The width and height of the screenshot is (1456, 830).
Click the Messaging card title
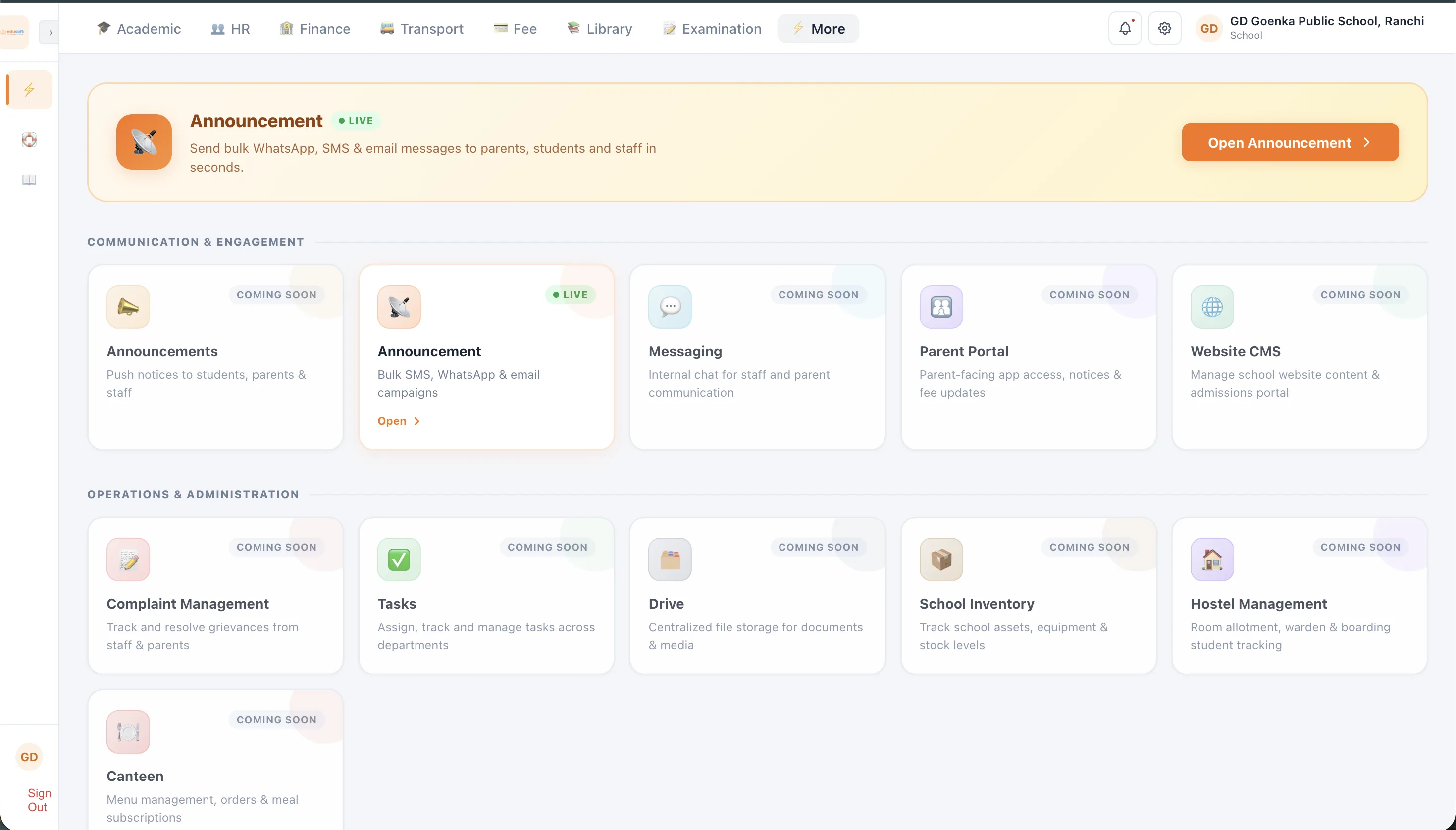click(685, 351)
